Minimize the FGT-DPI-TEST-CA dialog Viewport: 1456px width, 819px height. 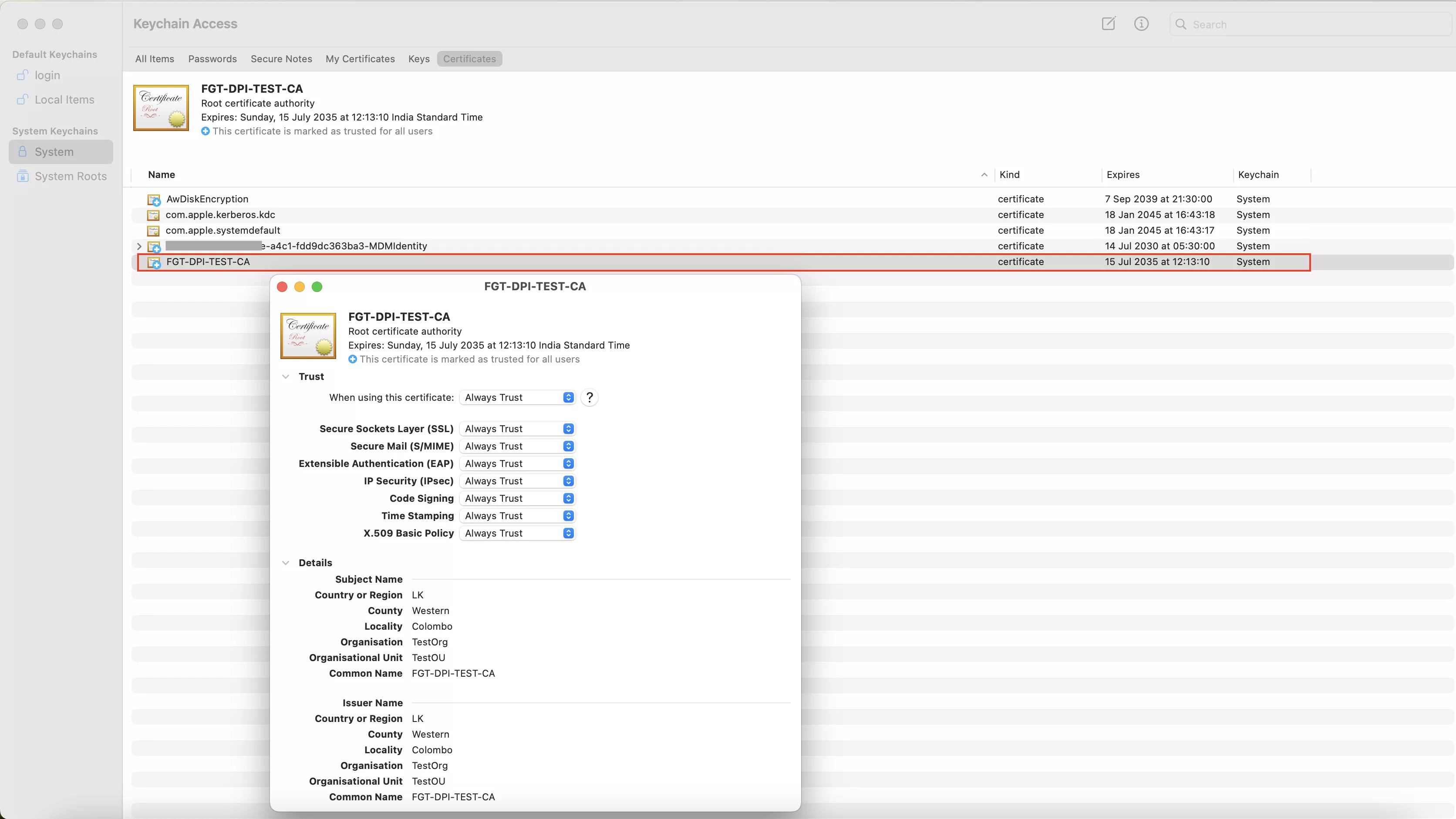pyautogui.click(x=300, y=287)
